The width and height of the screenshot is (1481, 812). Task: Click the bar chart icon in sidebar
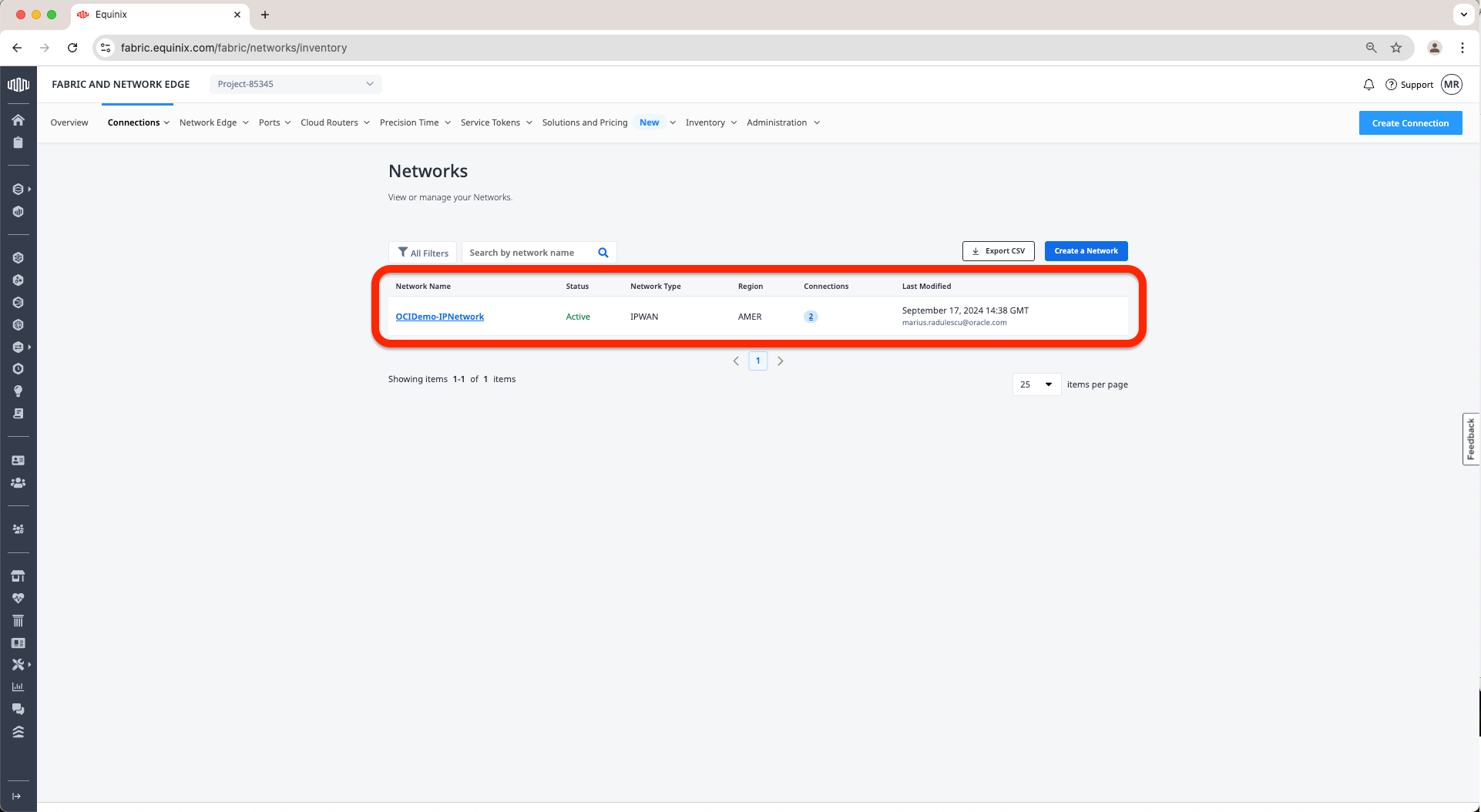(x=18, y=687)
